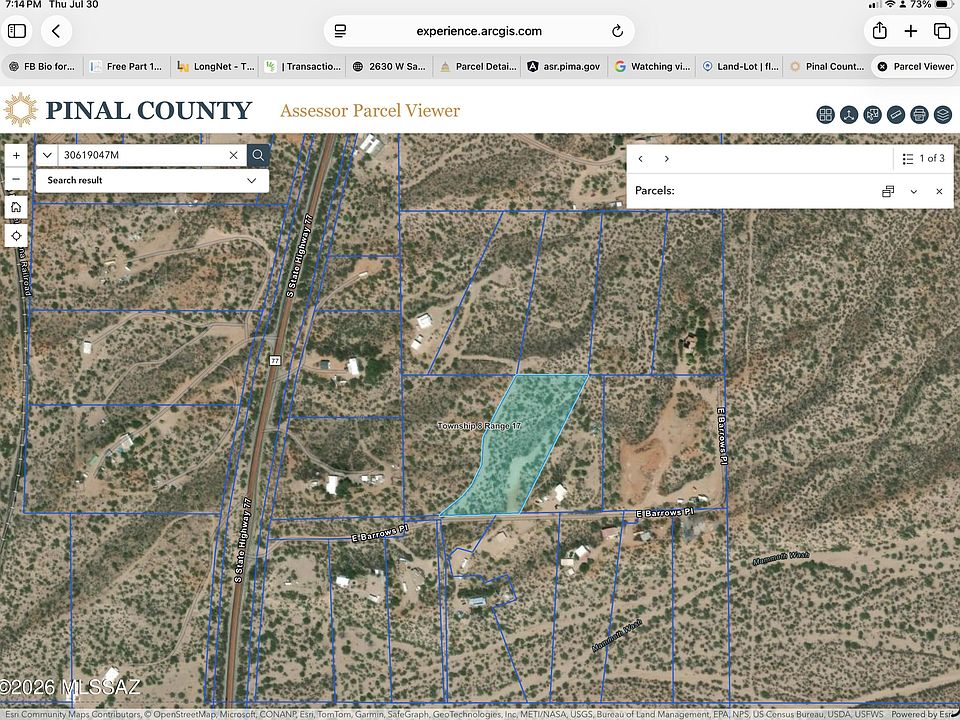Toggle Safari sidebar panel
This screenshot has height=720, width=960.
coord(17,31)
